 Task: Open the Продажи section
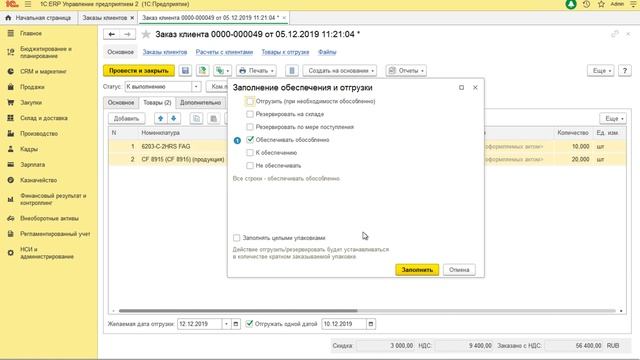pos(32,87)
